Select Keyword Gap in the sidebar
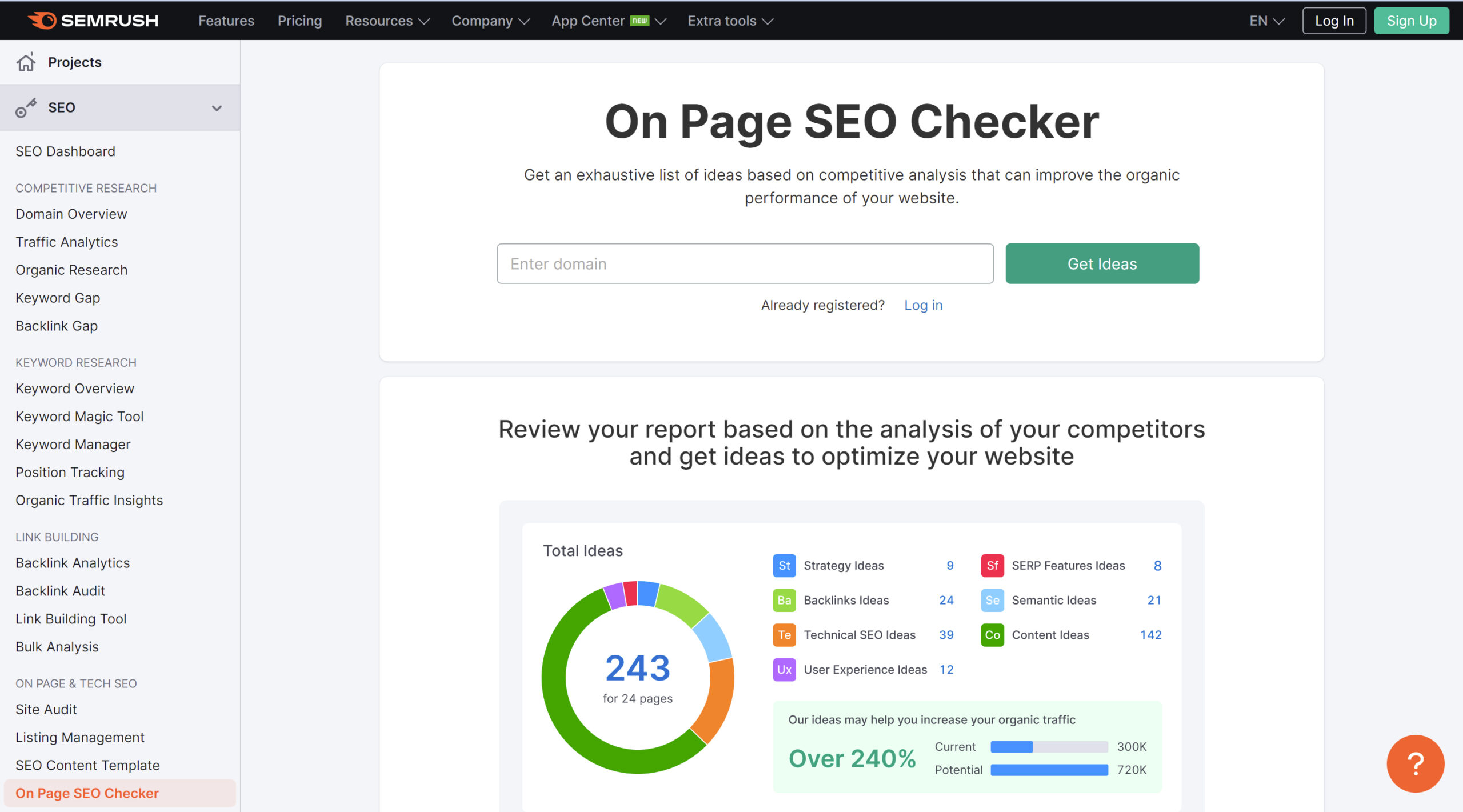 pos(58,298)
